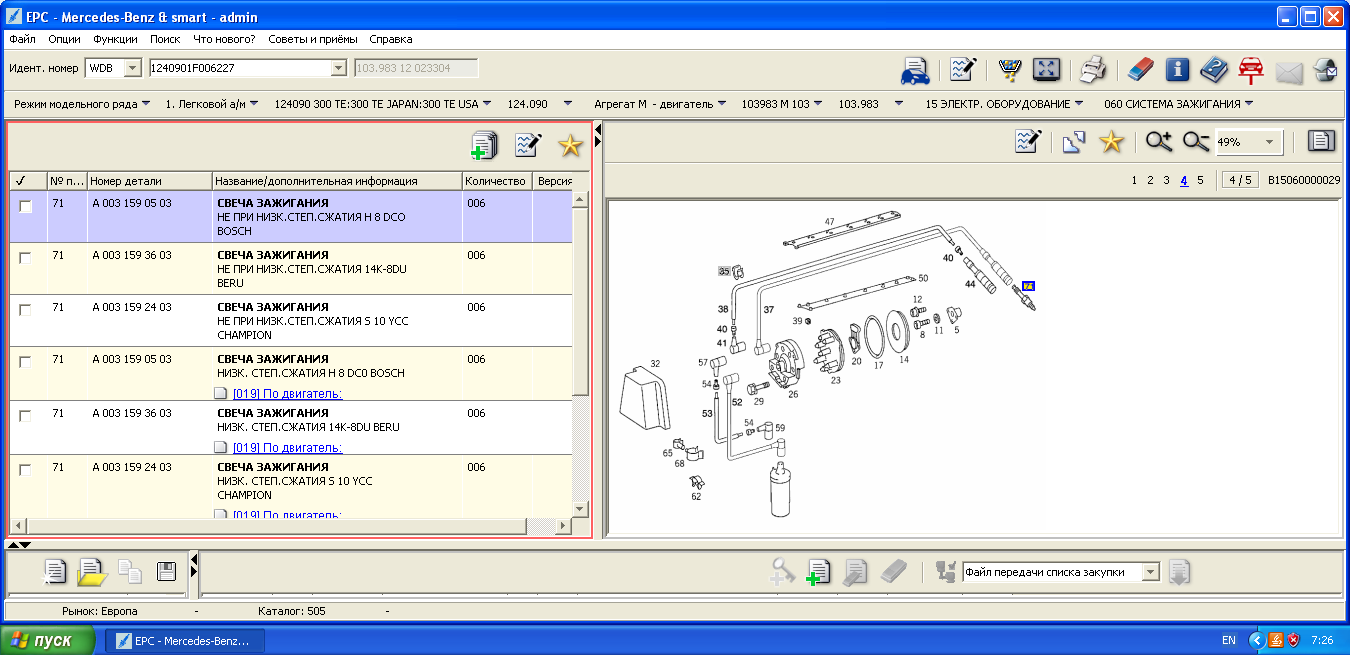The height and width of the screenshot is (655, 1350).
Task: Click the parts table vertical scrollbar up arrow
Action: point(580,199)
